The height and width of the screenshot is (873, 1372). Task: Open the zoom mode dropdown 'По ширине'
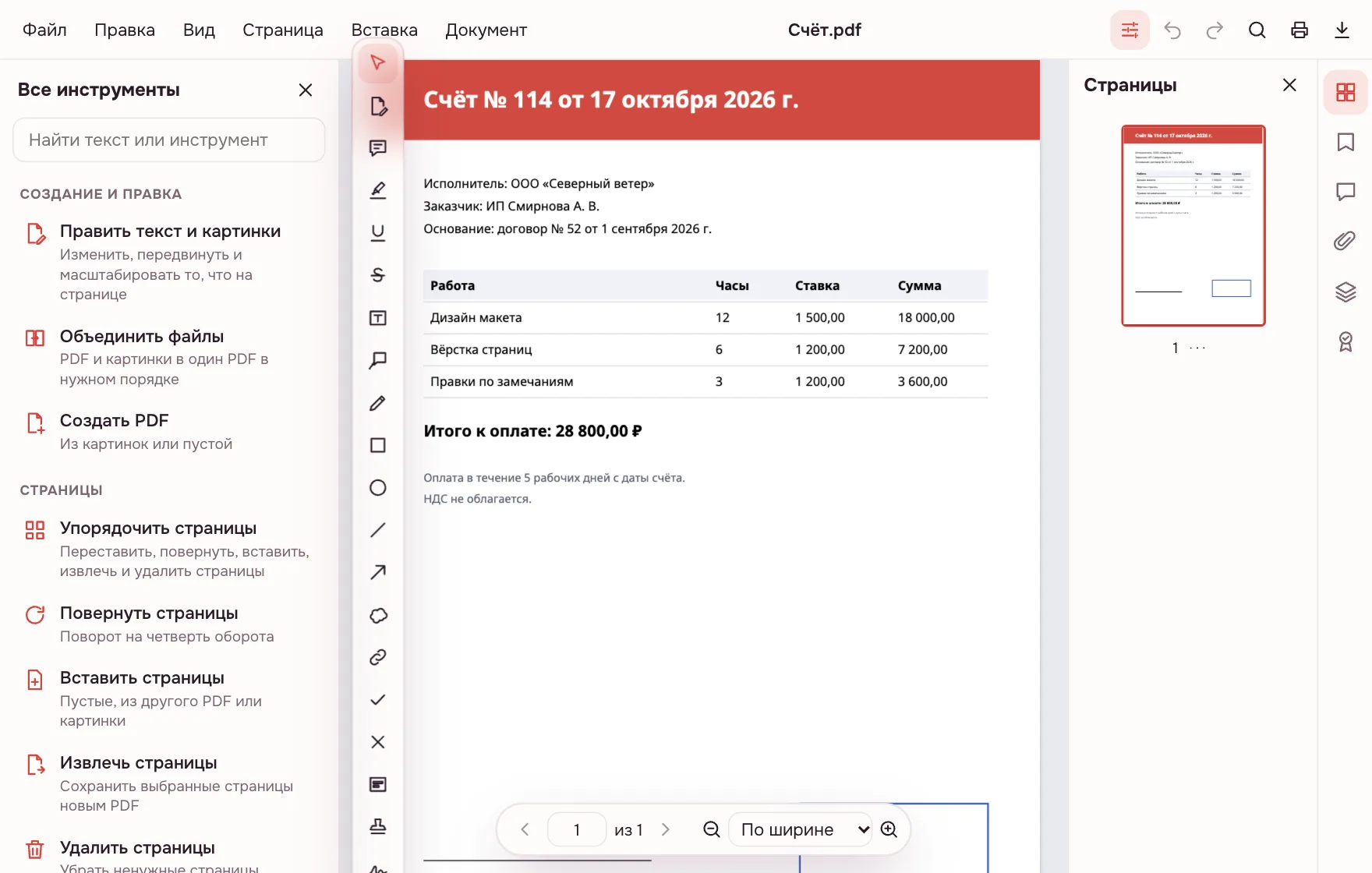pos(801,829)
